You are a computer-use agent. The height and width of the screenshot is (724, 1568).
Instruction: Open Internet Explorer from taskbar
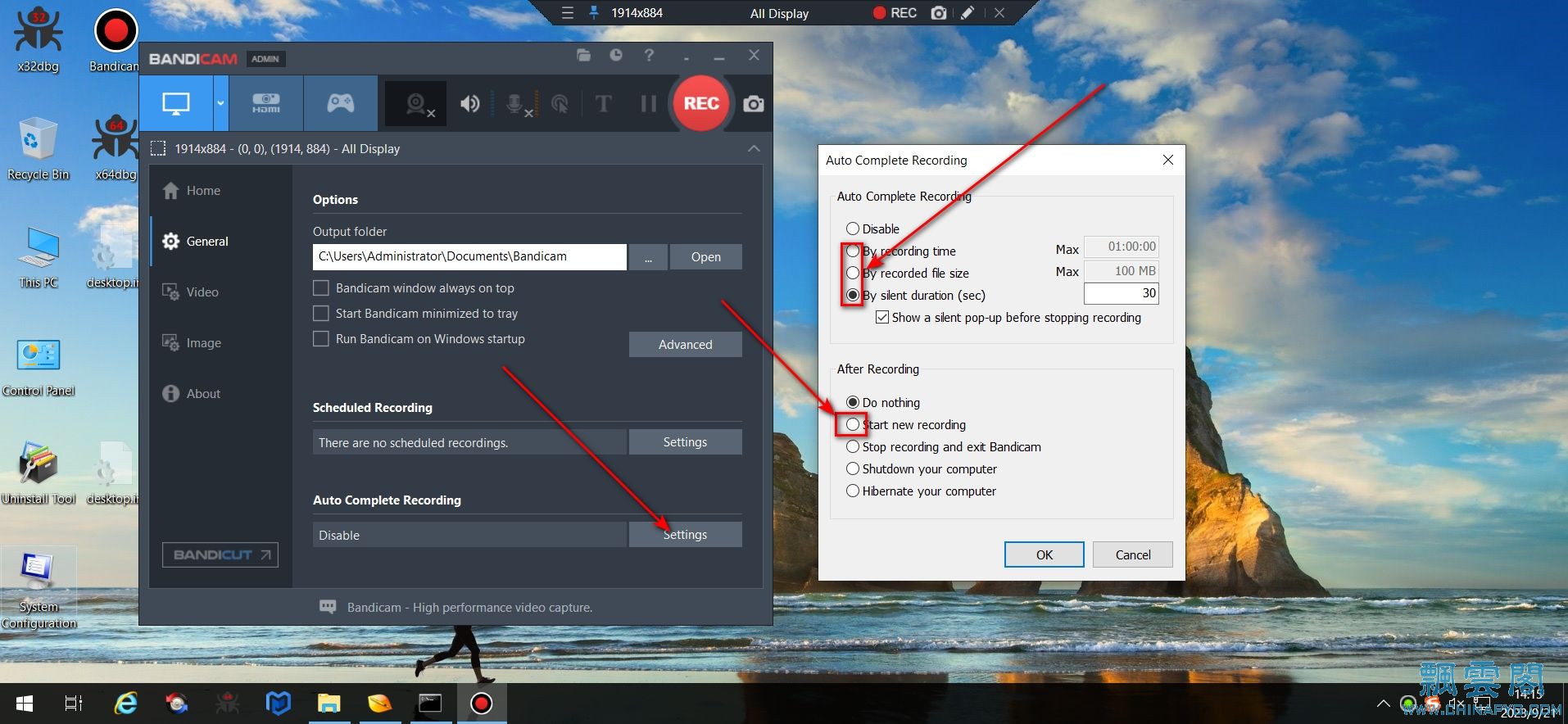[x=125, y=704]
